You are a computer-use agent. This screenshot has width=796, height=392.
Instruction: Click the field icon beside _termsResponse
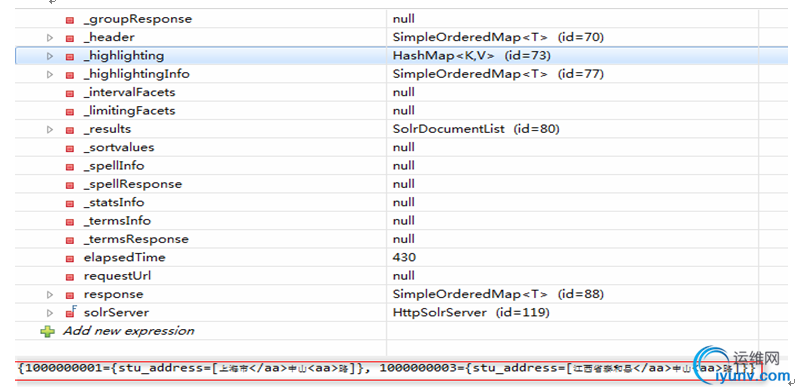(70, 240)
